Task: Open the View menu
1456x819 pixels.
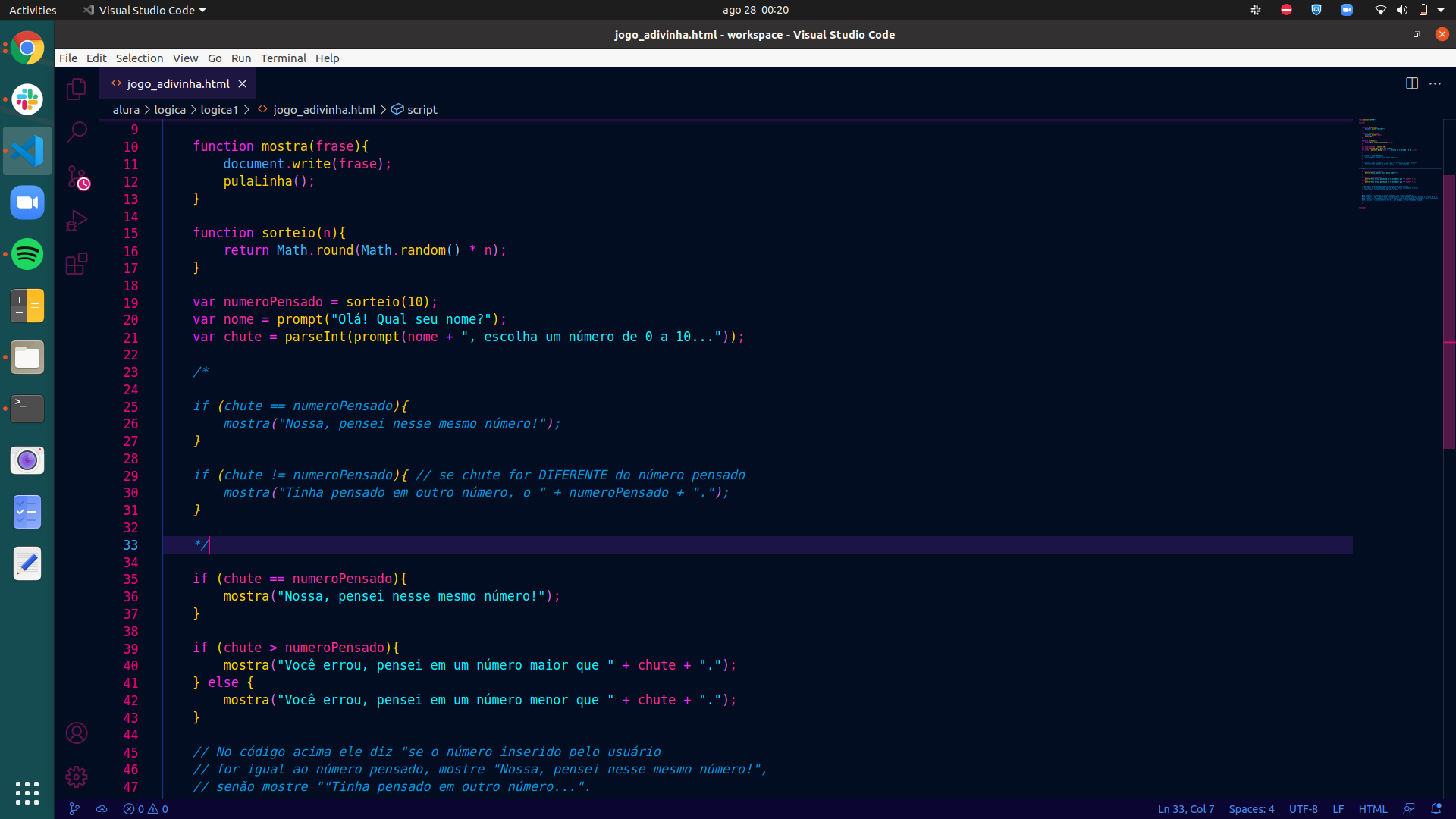Action: 185,58
